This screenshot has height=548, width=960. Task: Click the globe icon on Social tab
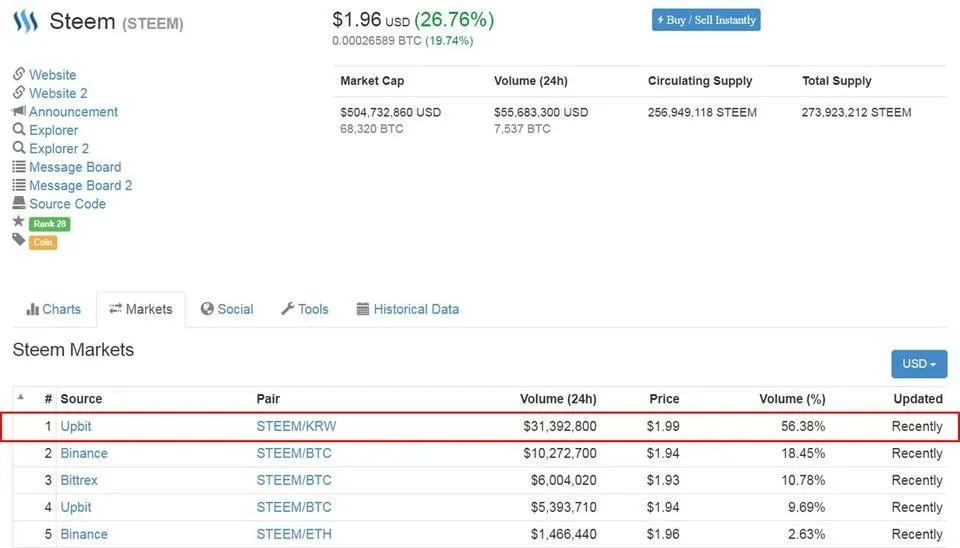point(207,309)
